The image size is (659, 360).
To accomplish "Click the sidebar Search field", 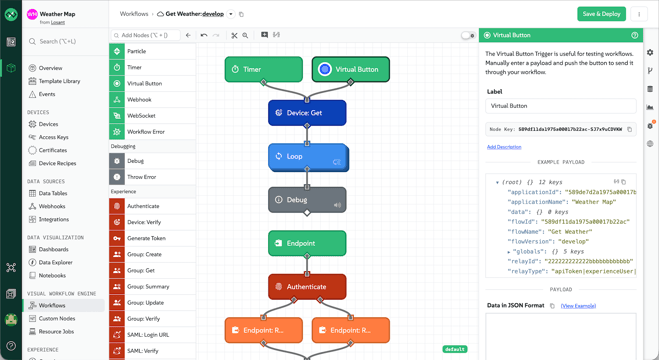I will (65, 41).
